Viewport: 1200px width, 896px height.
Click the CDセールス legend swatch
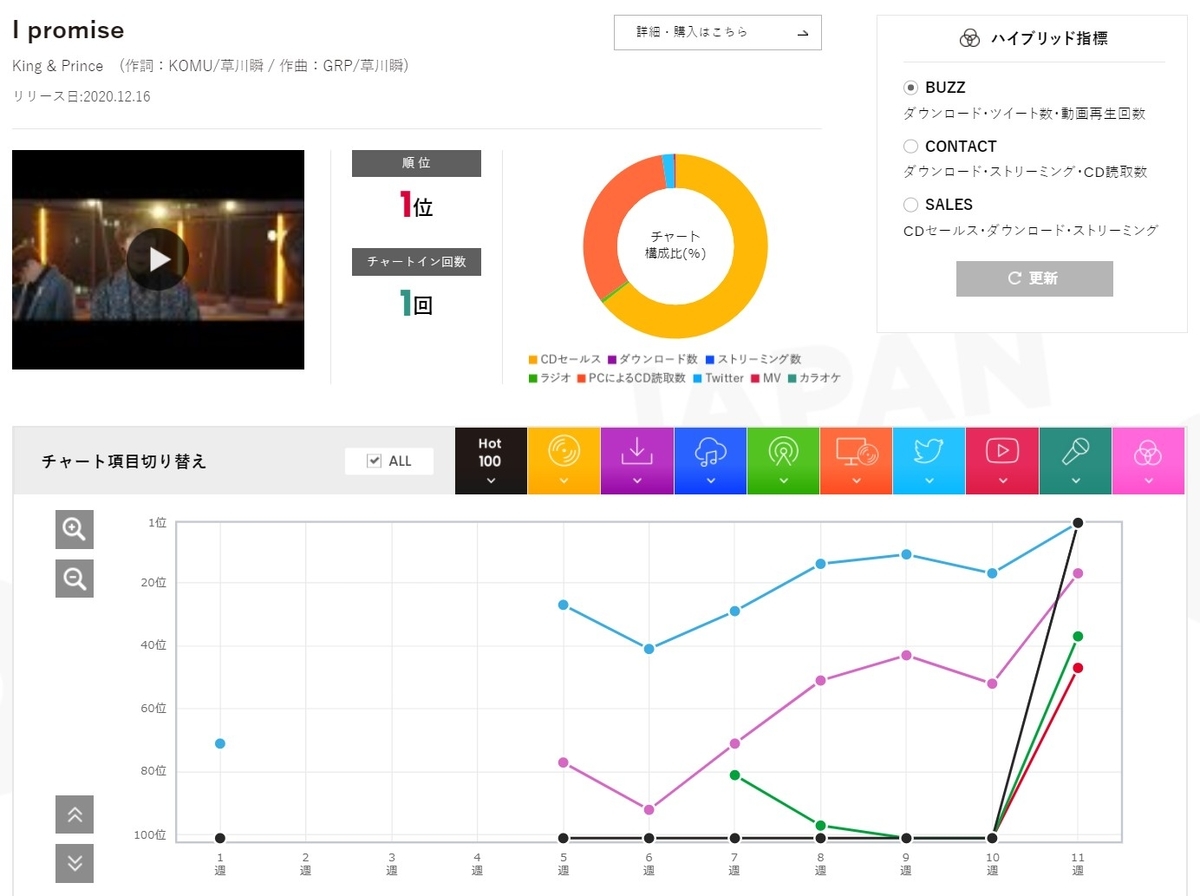(532, 359)
